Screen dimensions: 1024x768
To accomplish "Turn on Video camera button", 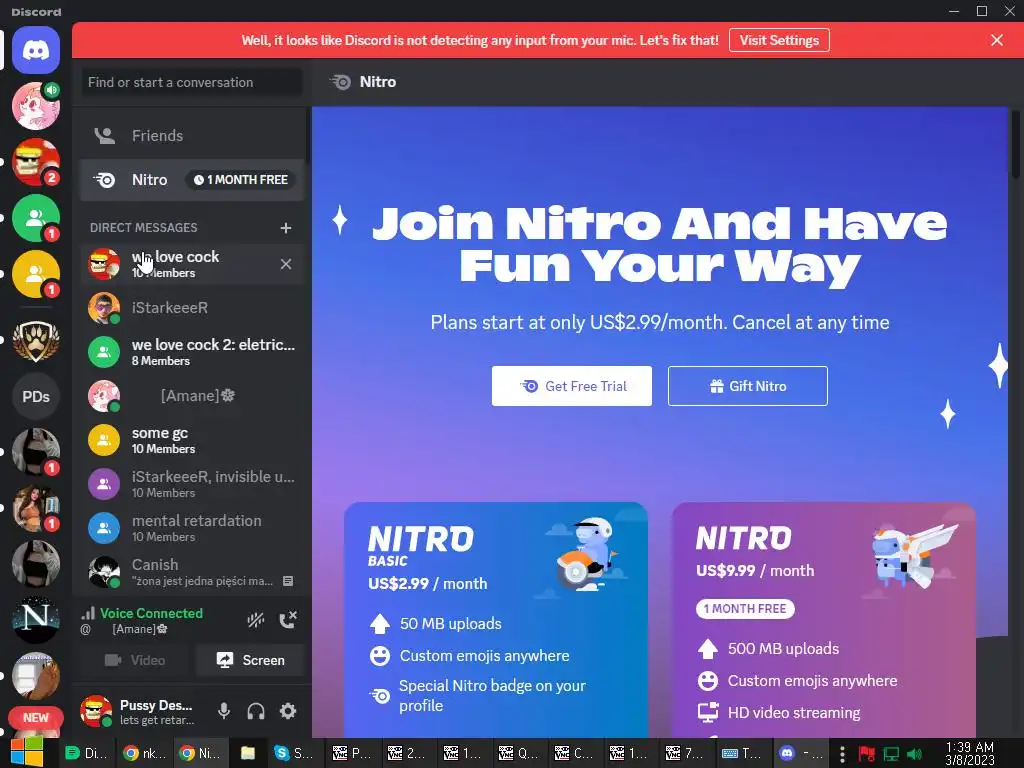I will pyautogui.click(x=135, y=660).
